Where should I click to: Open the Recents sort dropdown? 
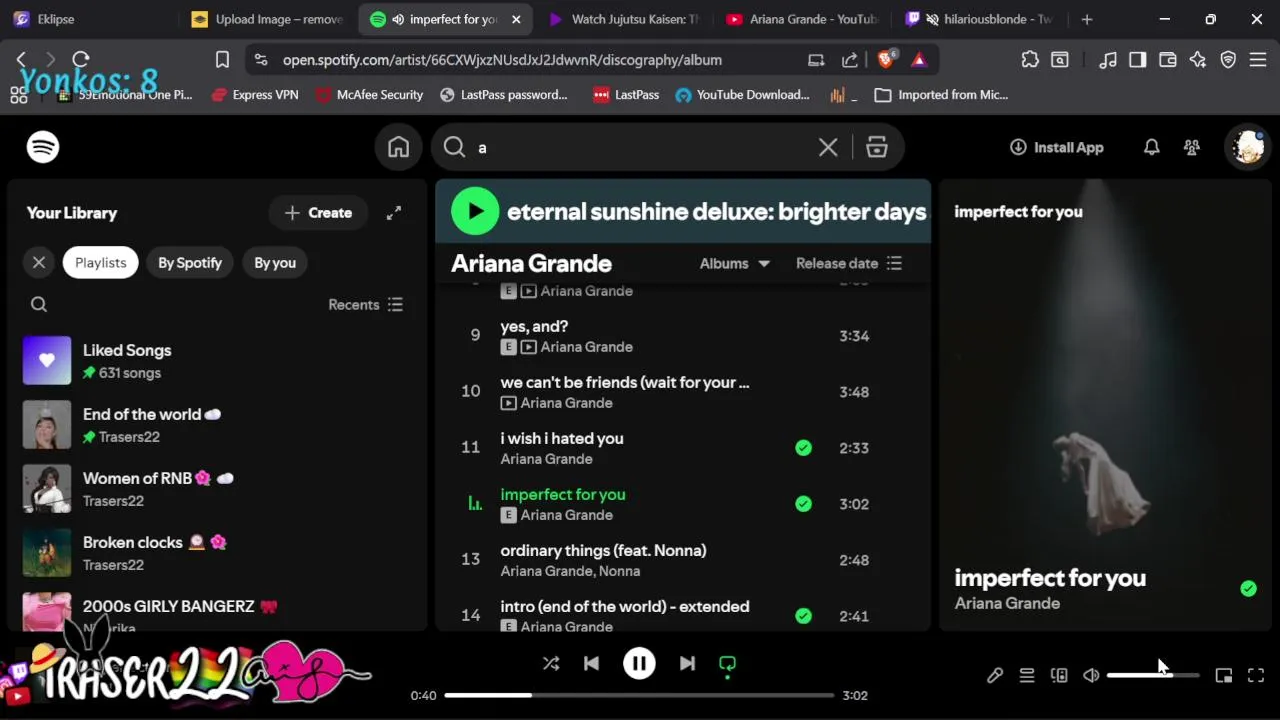(x=365, y=304)
